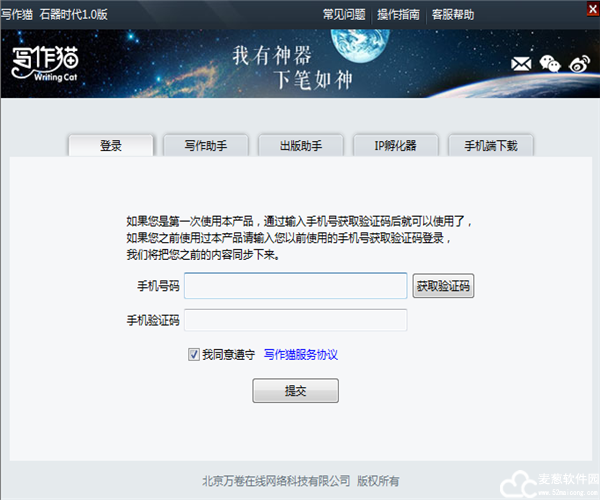
Task: Click the WeChat icon in banner
Action: (x=550, y=64)
